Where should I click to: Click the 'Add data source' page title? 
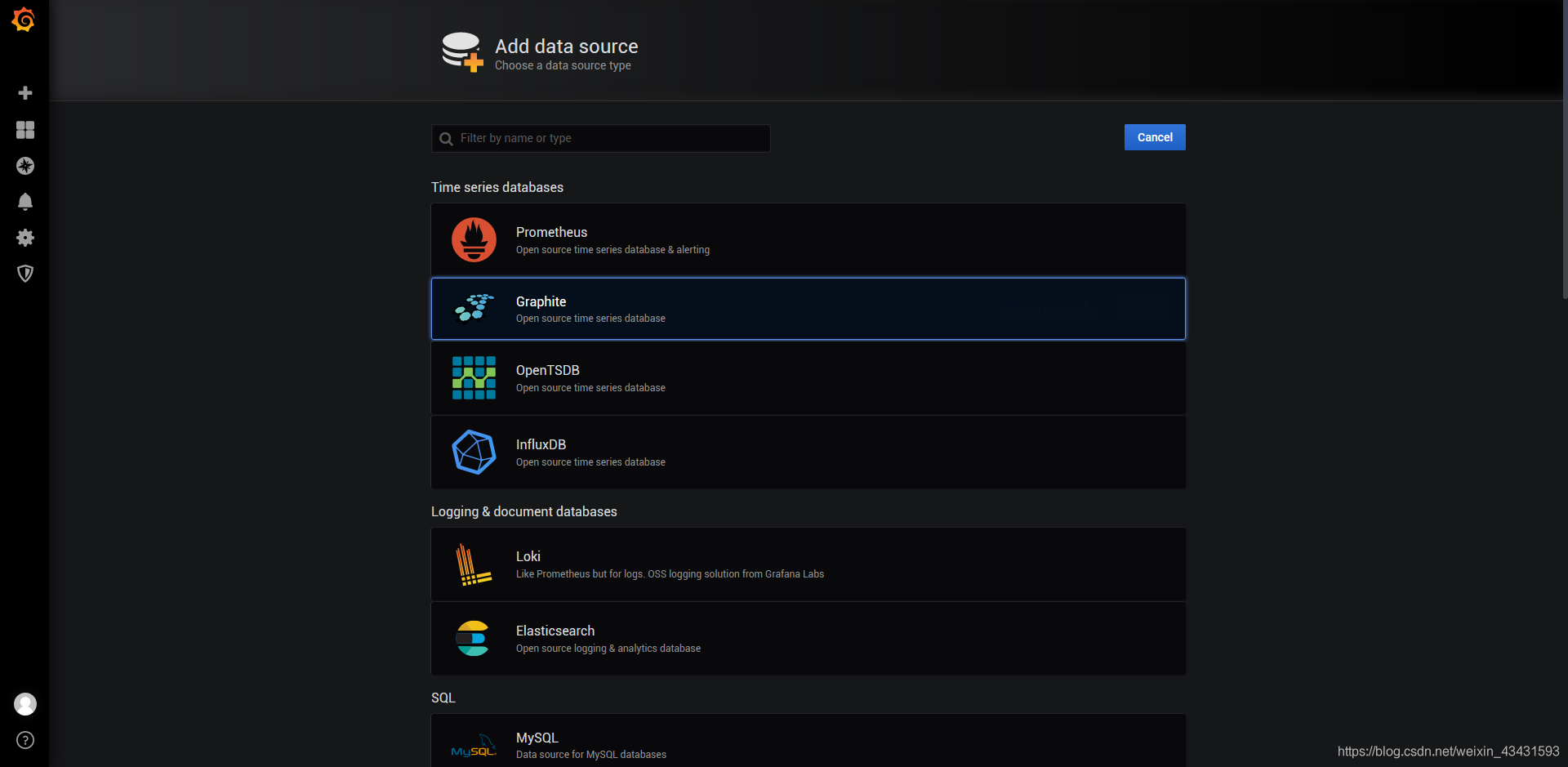coord(567,47)
